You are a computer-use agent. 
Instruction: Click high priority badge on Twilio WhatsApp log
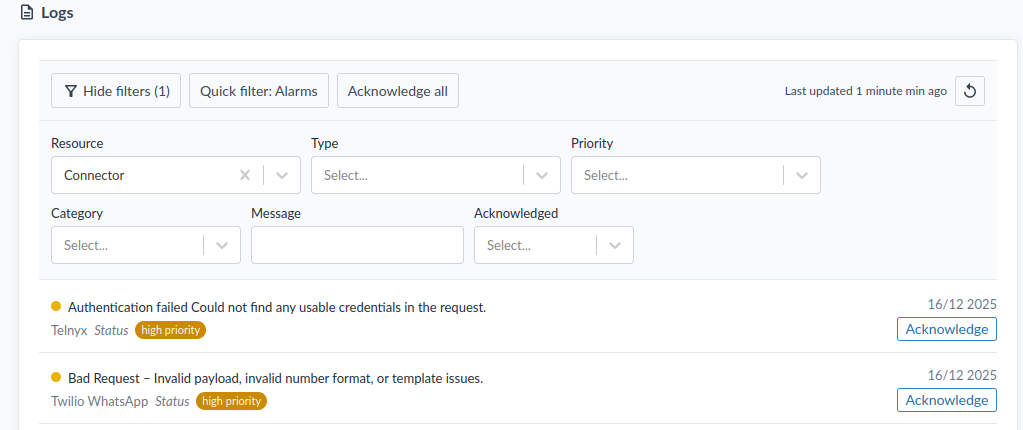click(x=231, y=401)
